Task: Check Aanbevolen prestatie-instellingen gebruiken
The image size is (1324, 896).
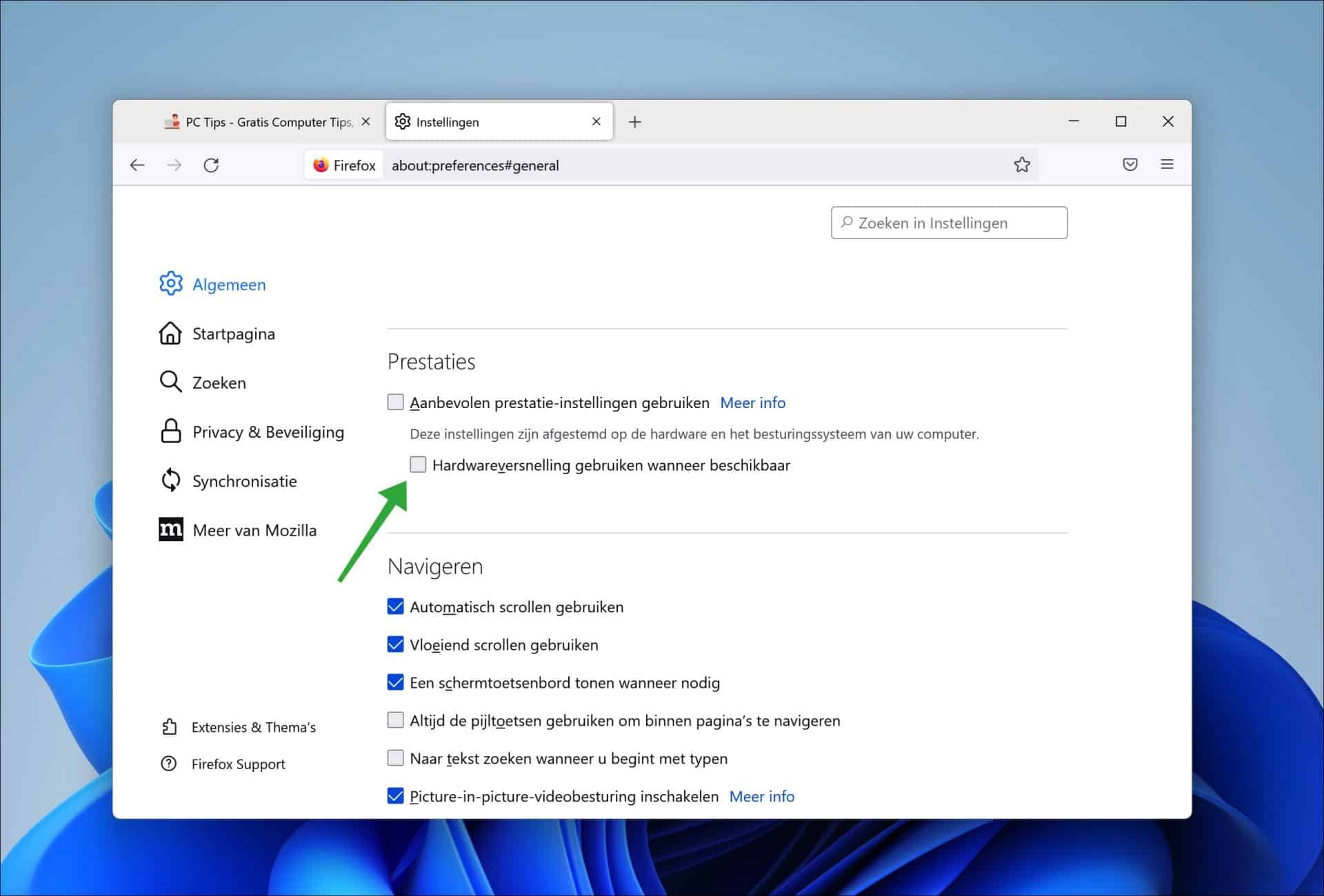Action: (395, 401)
